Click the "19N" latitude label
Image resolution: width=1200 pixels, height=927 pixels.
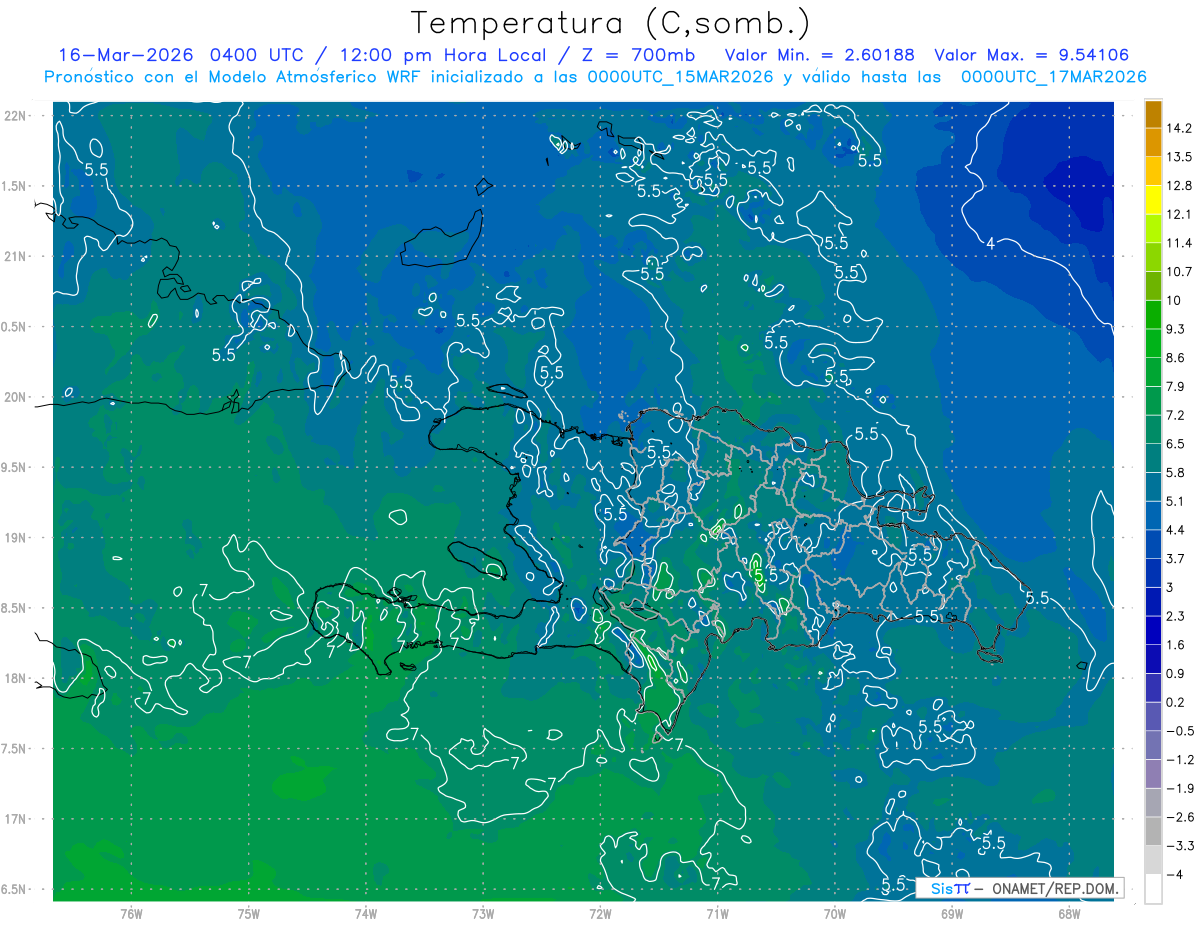pyautogui.click(x=16, y=537)
